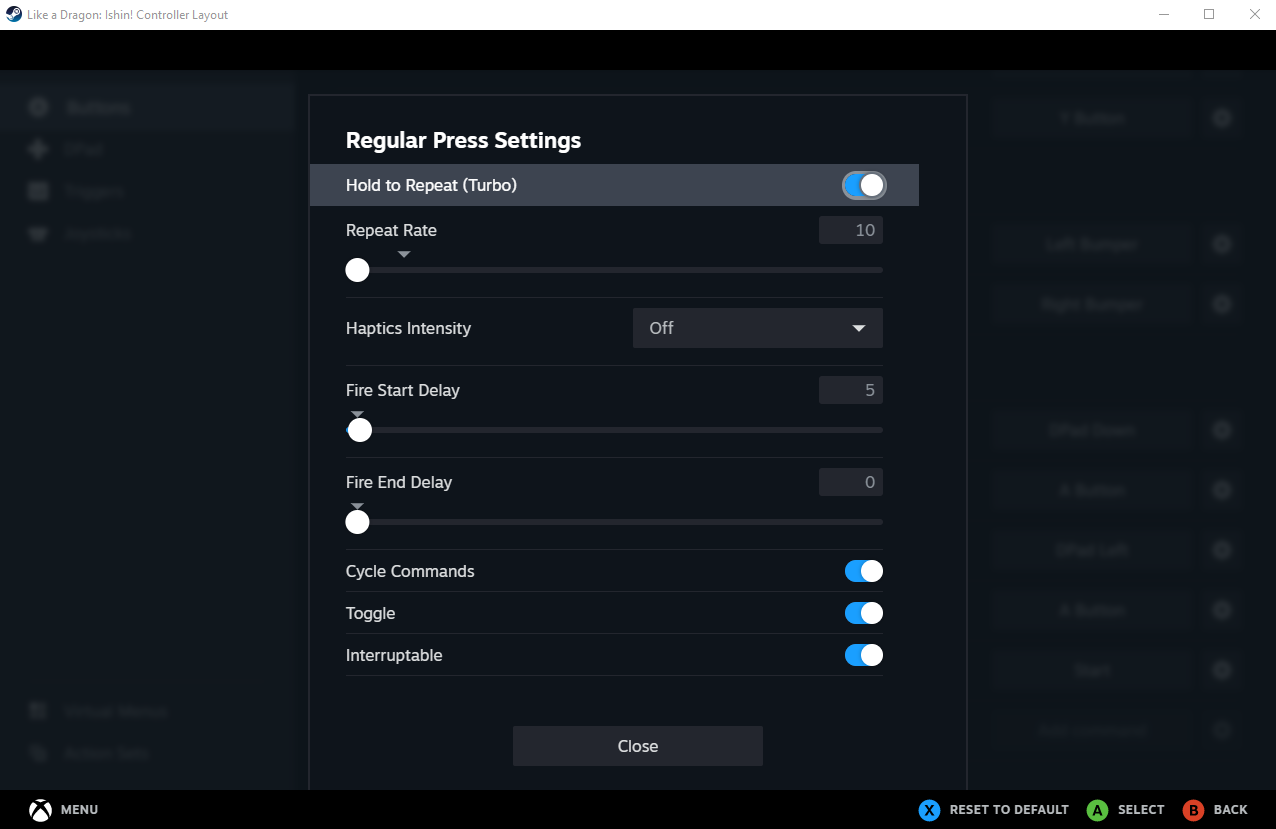1276x829 pixels.
Task: Click the Steam logo in the title bar
Action: 14,15
